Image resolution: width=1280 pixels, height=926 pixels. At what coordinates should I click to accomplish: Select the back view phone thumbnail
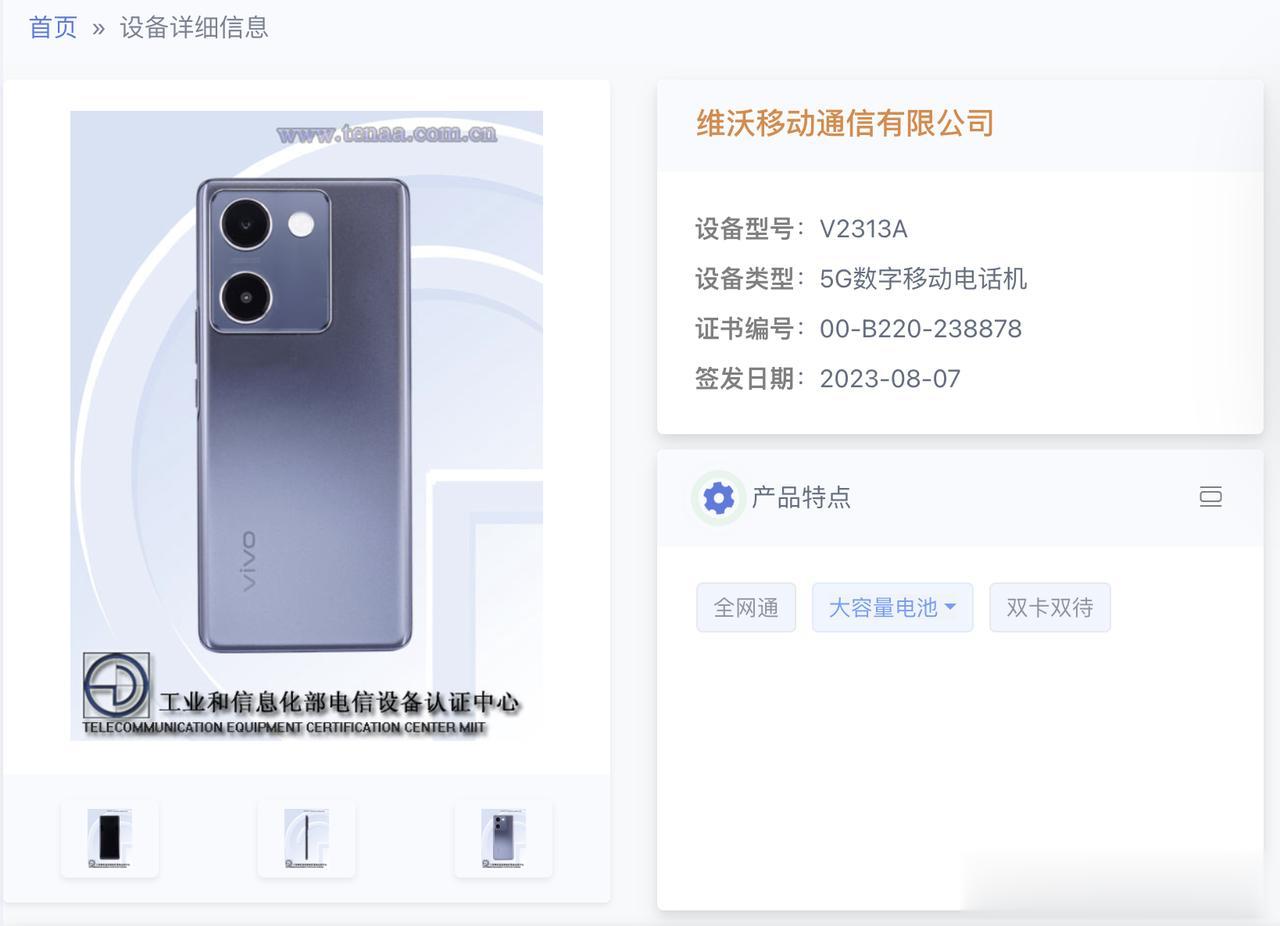503,838
